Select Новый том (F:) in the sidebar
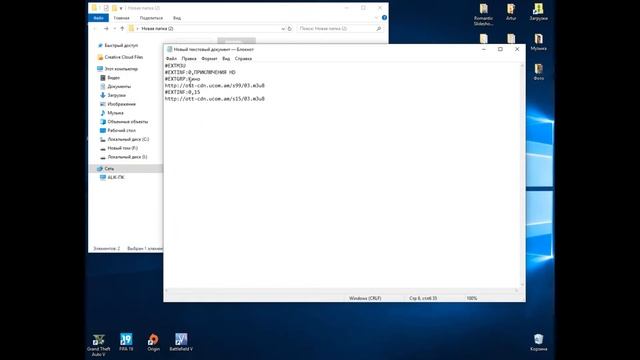The image size is (640, 360). click(x=122, y=148)
